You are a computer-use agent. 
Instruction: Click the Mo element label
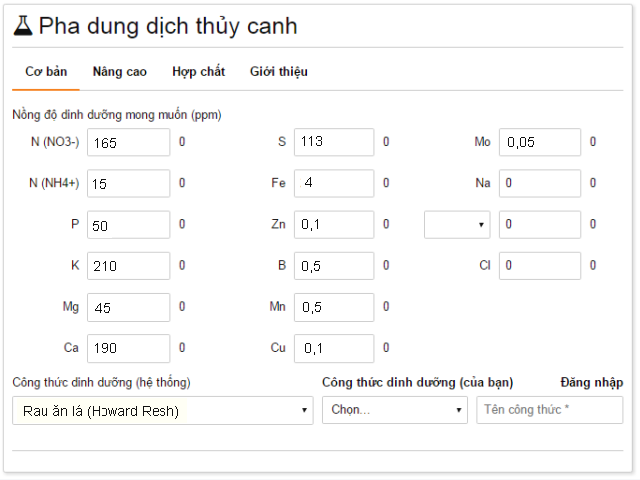pyautogui.click(x=482, y=142)
